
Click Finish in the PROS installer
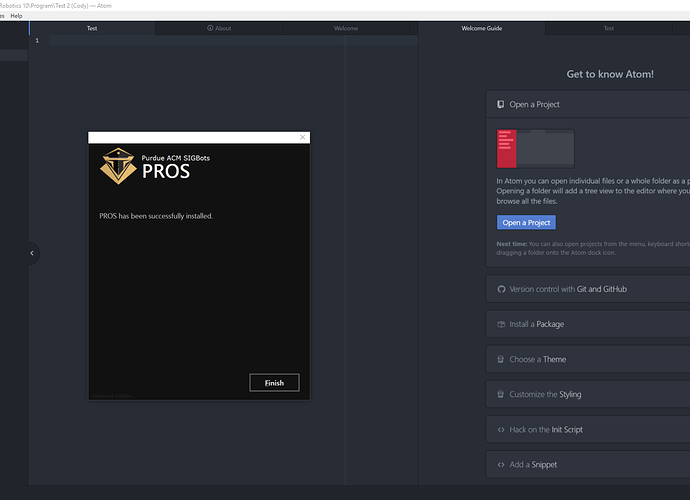pyautogui.click(x=274, y=382)
